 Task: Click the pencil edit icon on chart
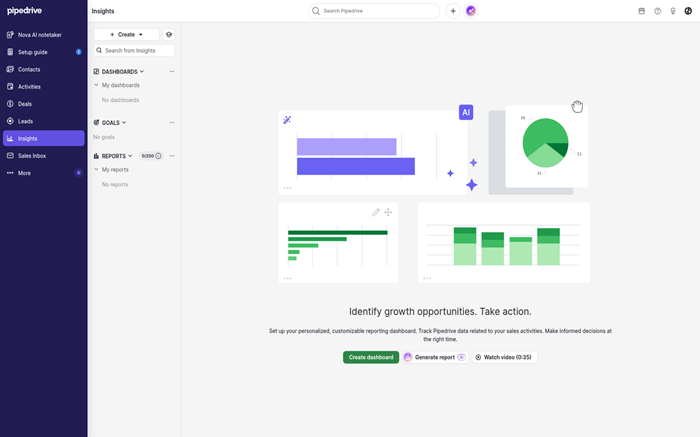(x=376, y=212)
